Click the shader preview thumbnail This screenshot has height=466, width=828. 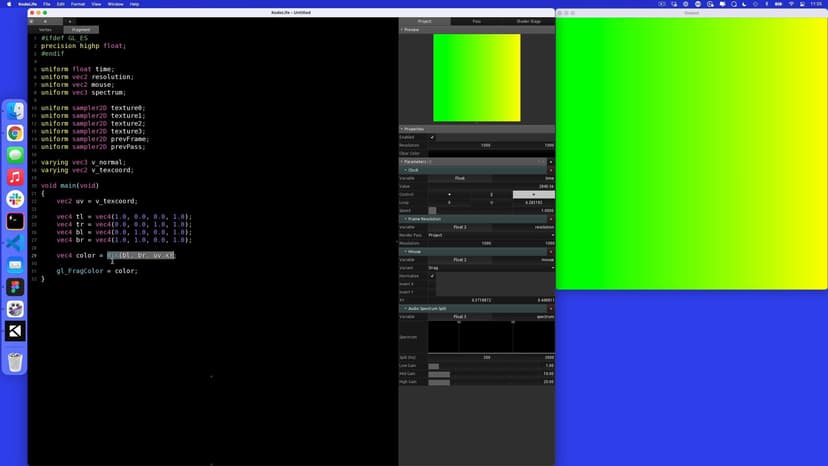(476, 78)
